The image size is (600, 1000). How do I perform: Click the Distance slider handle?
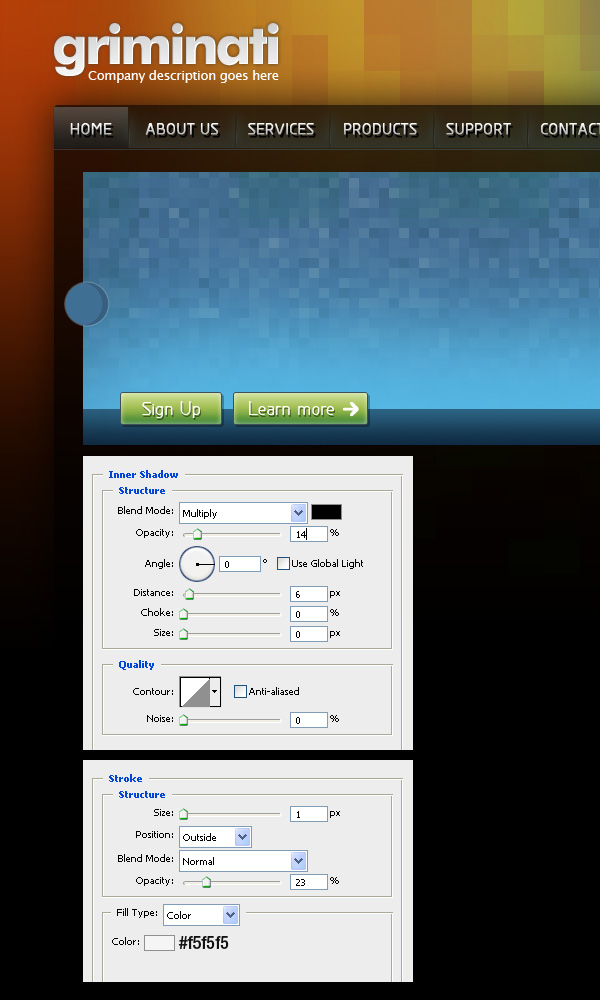tap(189, 594)
